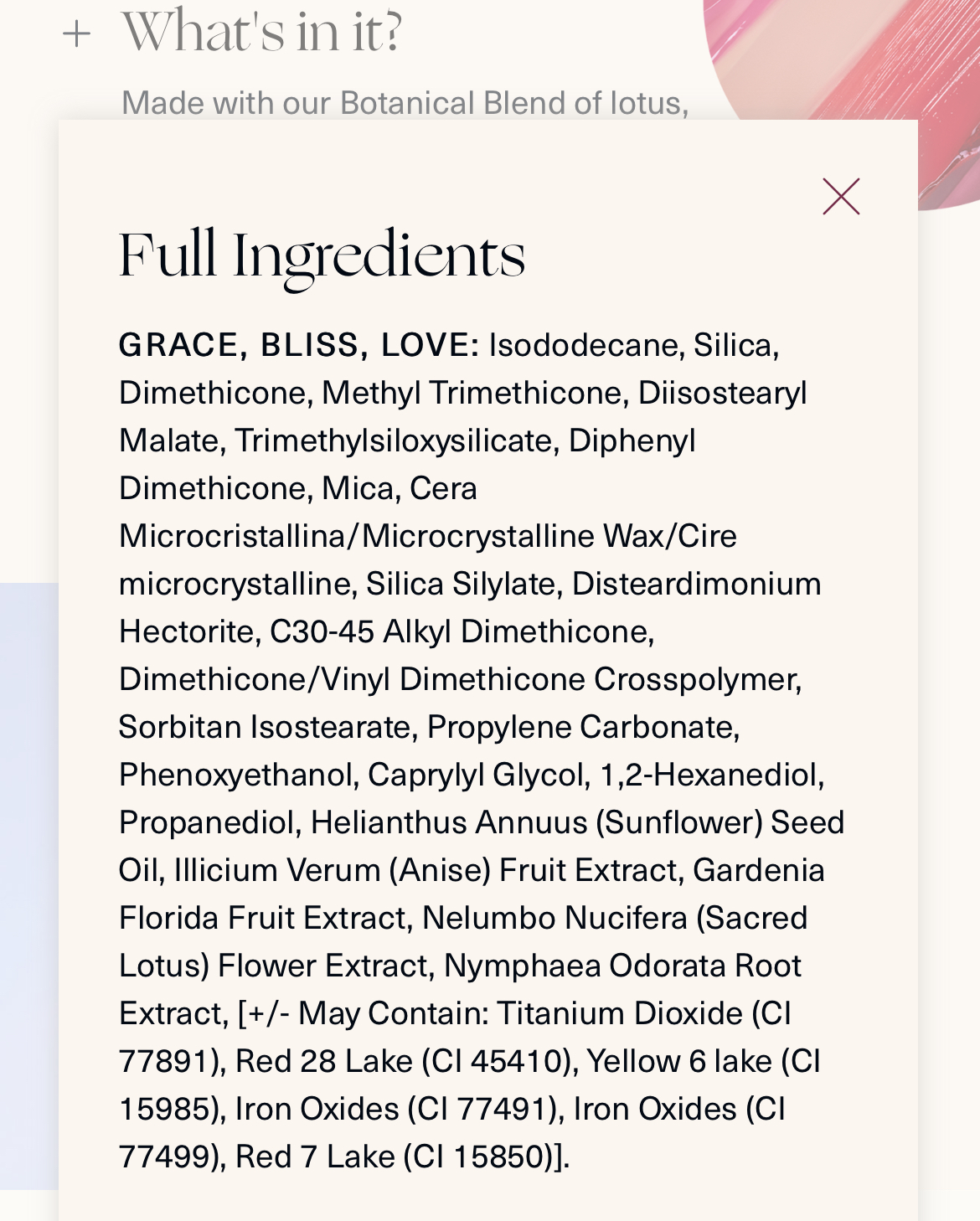This screenshot has width=980, height=1221.
Task: Click on Trimethylsiloxysilicate in the list
Action: [396, 441]
